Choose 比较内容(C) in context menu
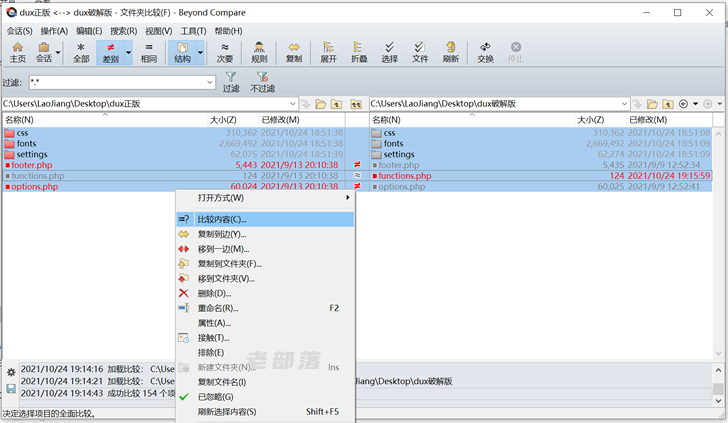The image size is (728, 423). point(265,220)
